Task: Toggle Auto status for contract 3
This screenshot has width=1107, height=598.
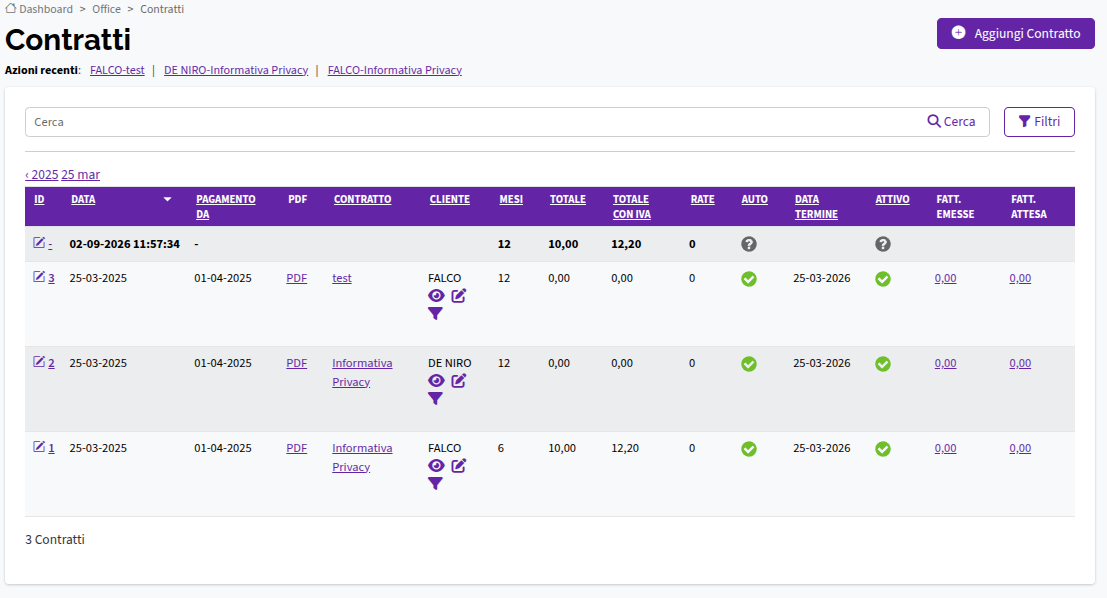Action: pos(749,279)
